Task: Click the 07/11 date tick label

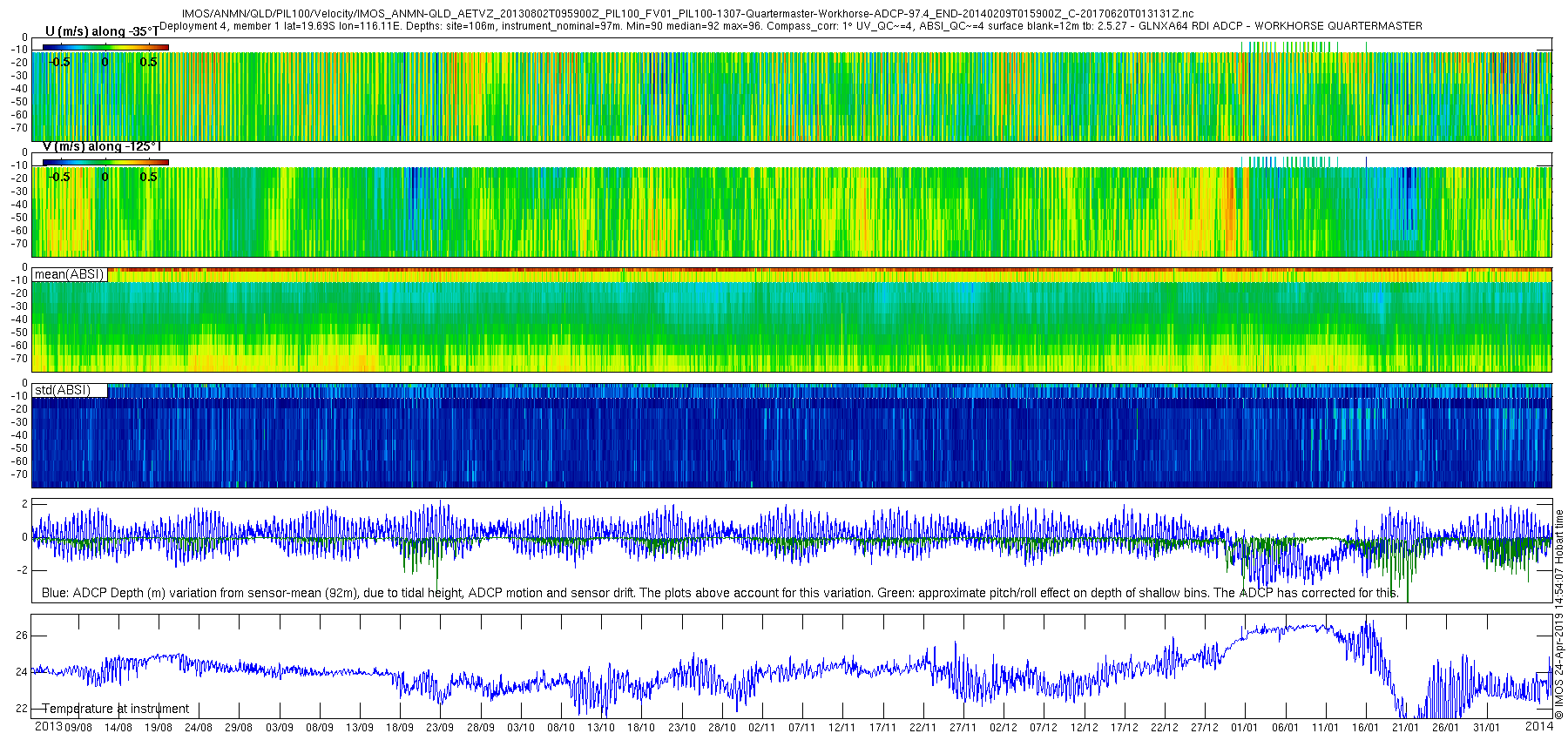Action: [x=801, y=728]
